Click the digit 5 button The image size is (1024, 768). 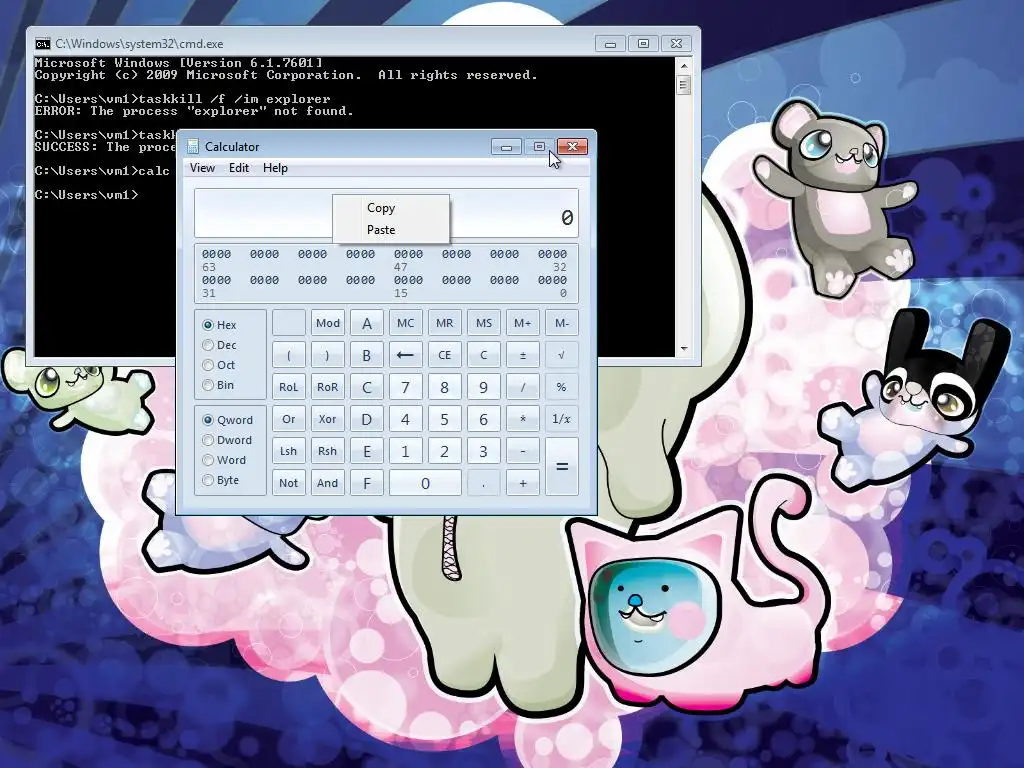444,419
